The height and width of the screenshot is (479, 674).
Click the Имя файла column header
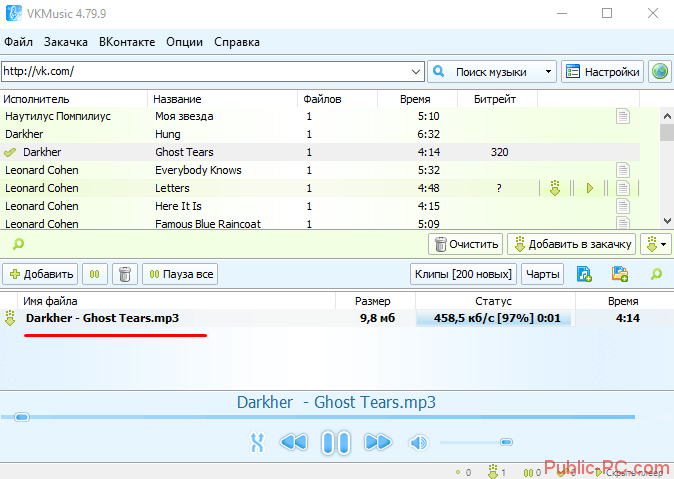point(176,301)
